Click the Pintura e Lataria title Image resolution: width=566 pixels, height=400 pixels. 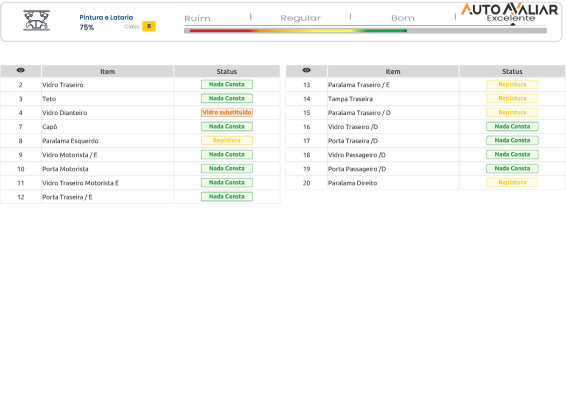point(106,17)
